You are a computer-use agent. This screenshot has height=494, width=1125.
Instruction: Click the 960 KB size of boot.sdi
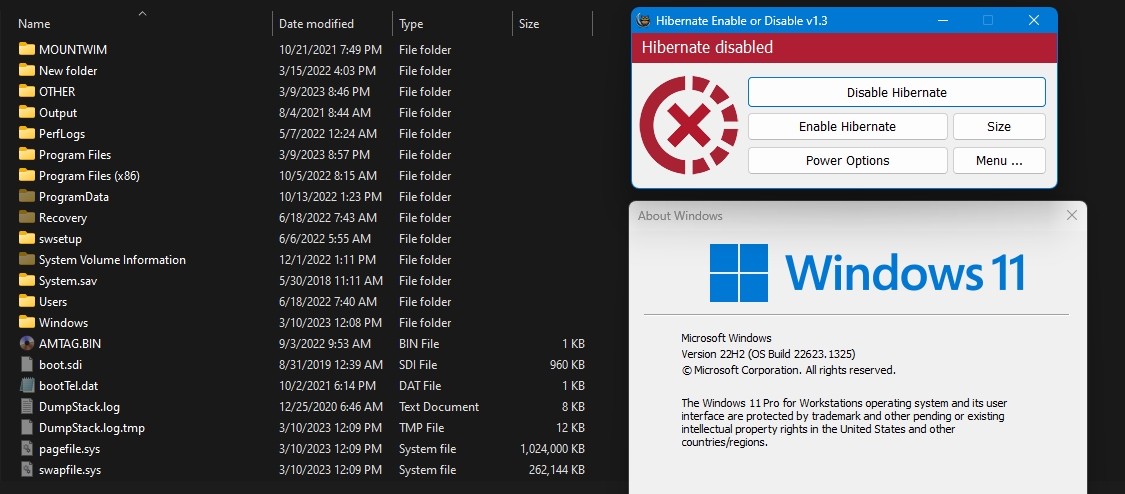coord(567,364)
